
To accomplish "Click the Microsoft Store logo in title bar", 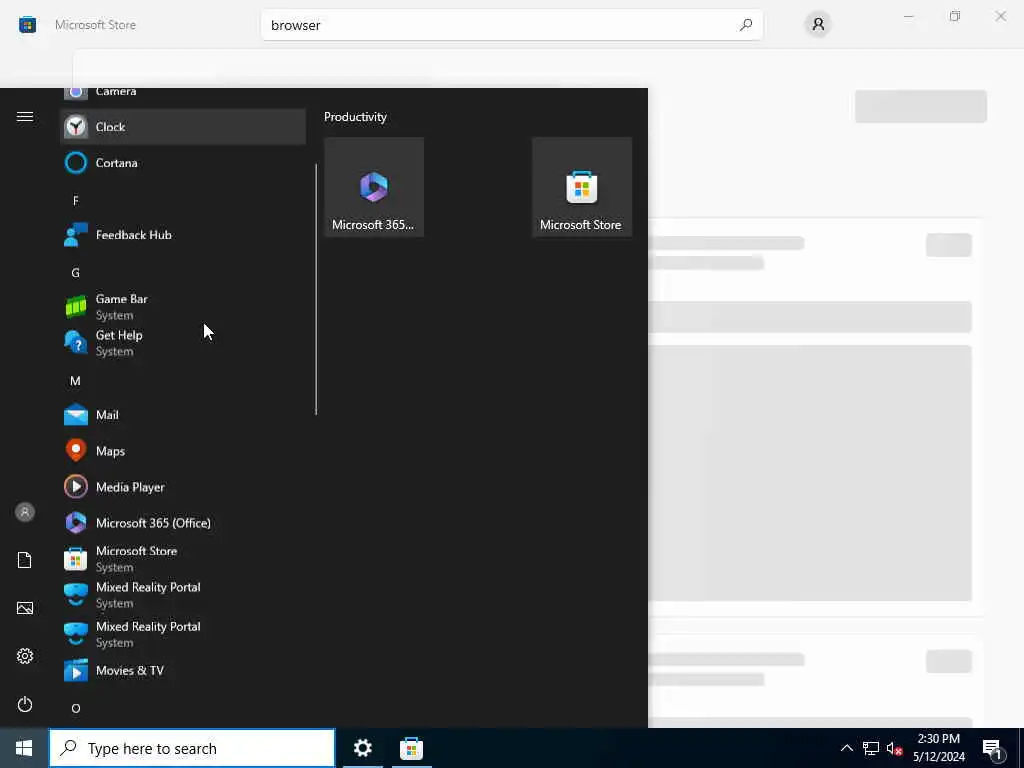I will tap(27, 25).
